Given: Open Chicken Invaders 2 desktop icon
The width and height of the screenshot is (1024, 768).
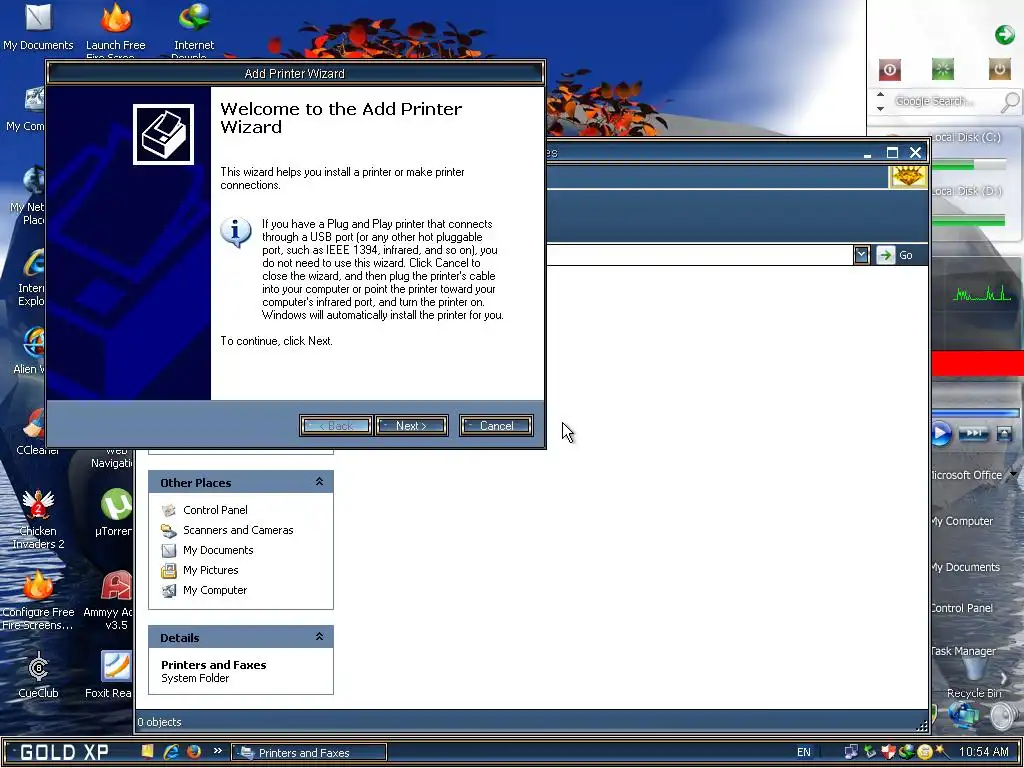Looking at the screenshot, I should point(38,519).
